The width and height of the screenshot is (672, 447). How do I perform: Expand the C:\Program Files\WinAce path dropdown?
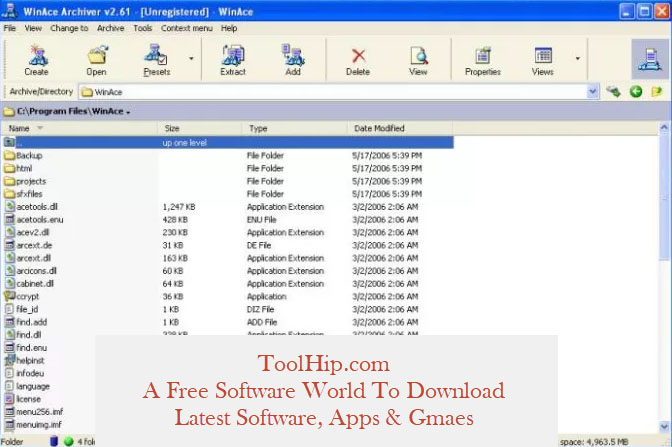point(128,112)
